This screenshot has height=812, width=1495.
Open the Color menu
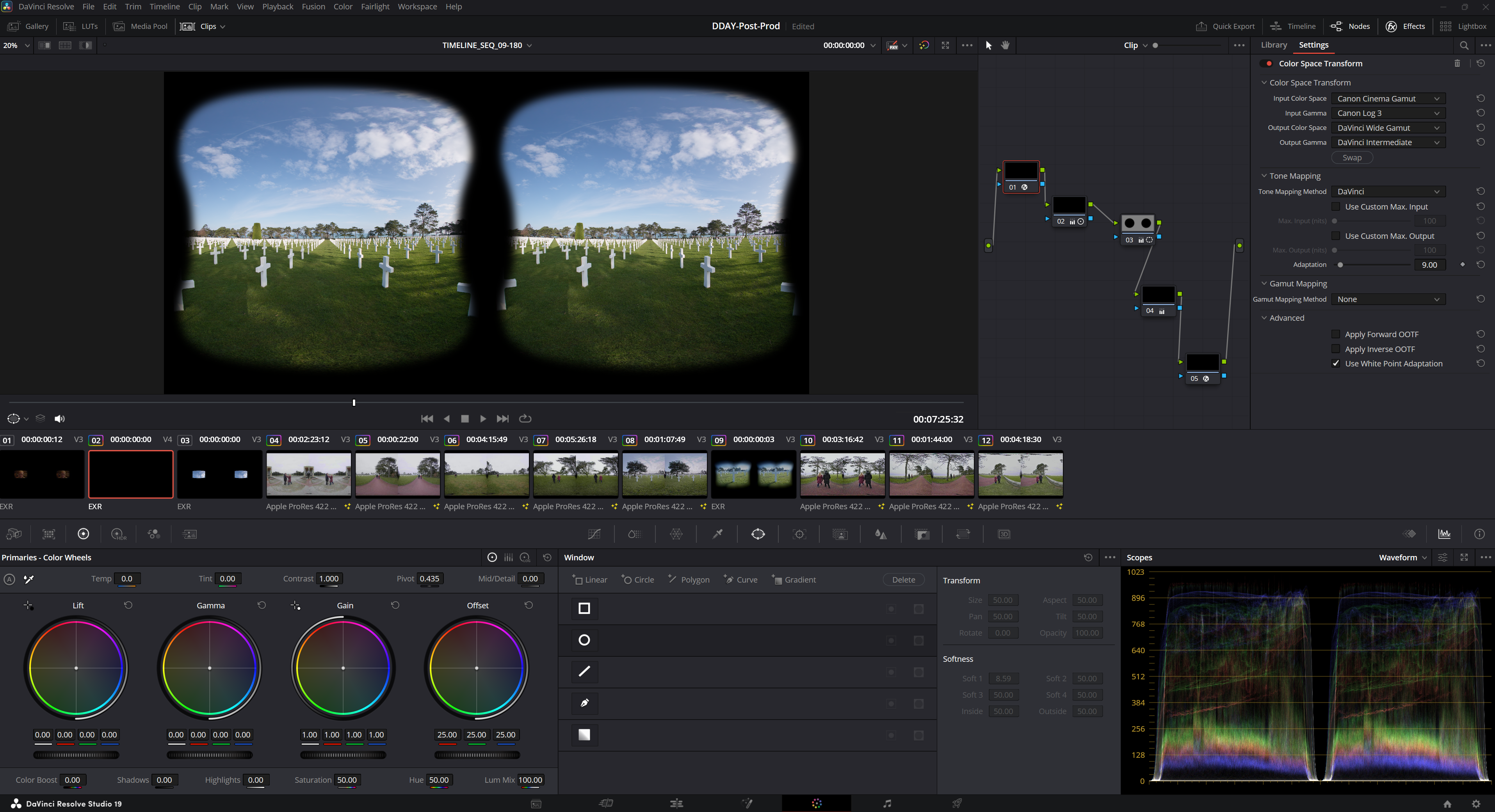[342, 6]
